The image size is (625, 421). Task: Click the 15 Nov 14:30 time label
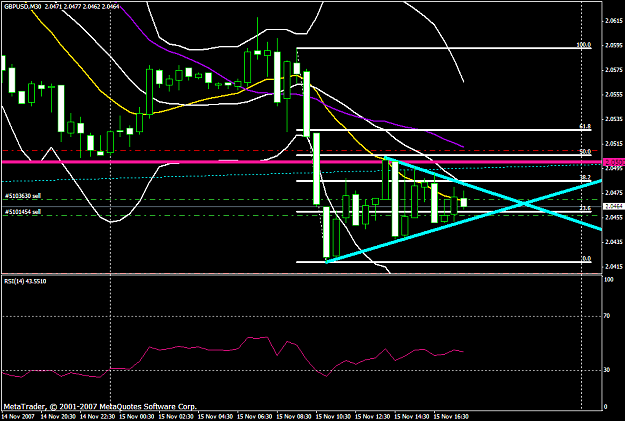click(x=412, y=417)
